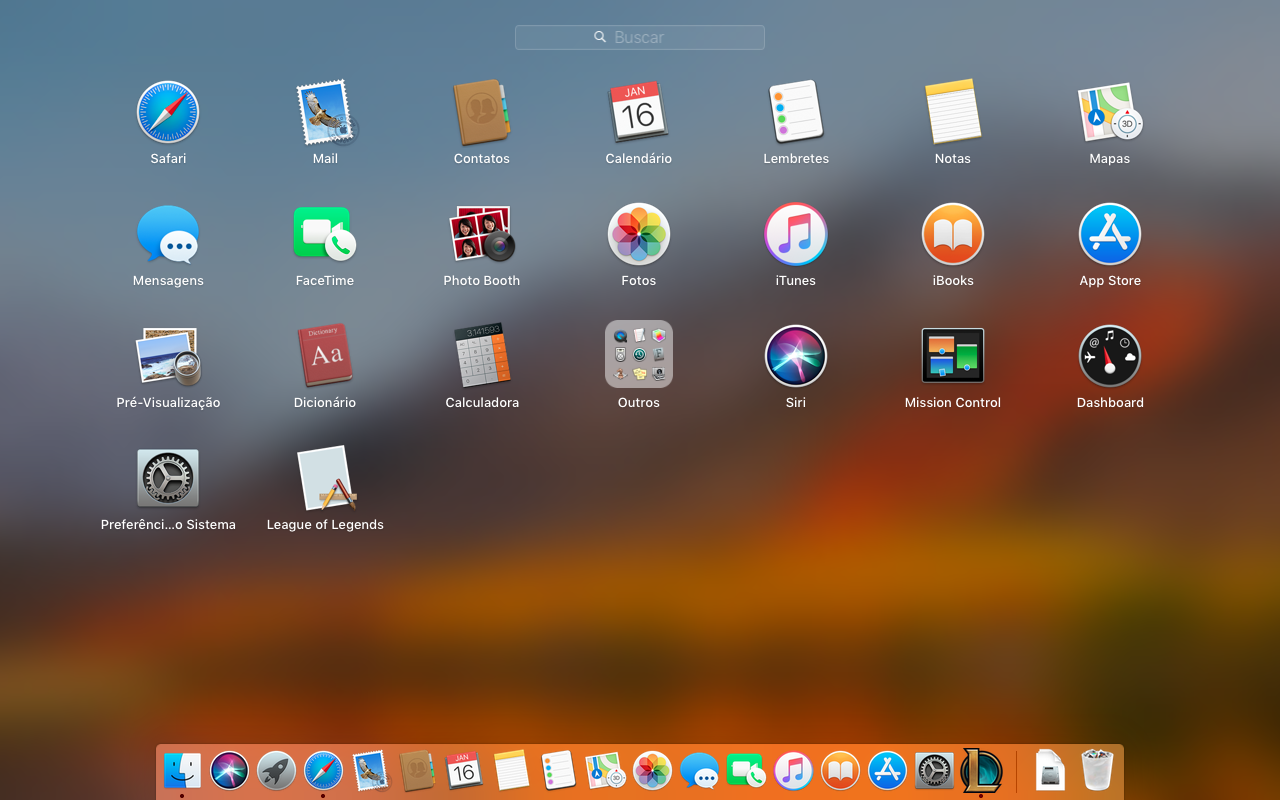
Task: Open Contatos in the Launchpad grid
Action: tap(482, 112)
